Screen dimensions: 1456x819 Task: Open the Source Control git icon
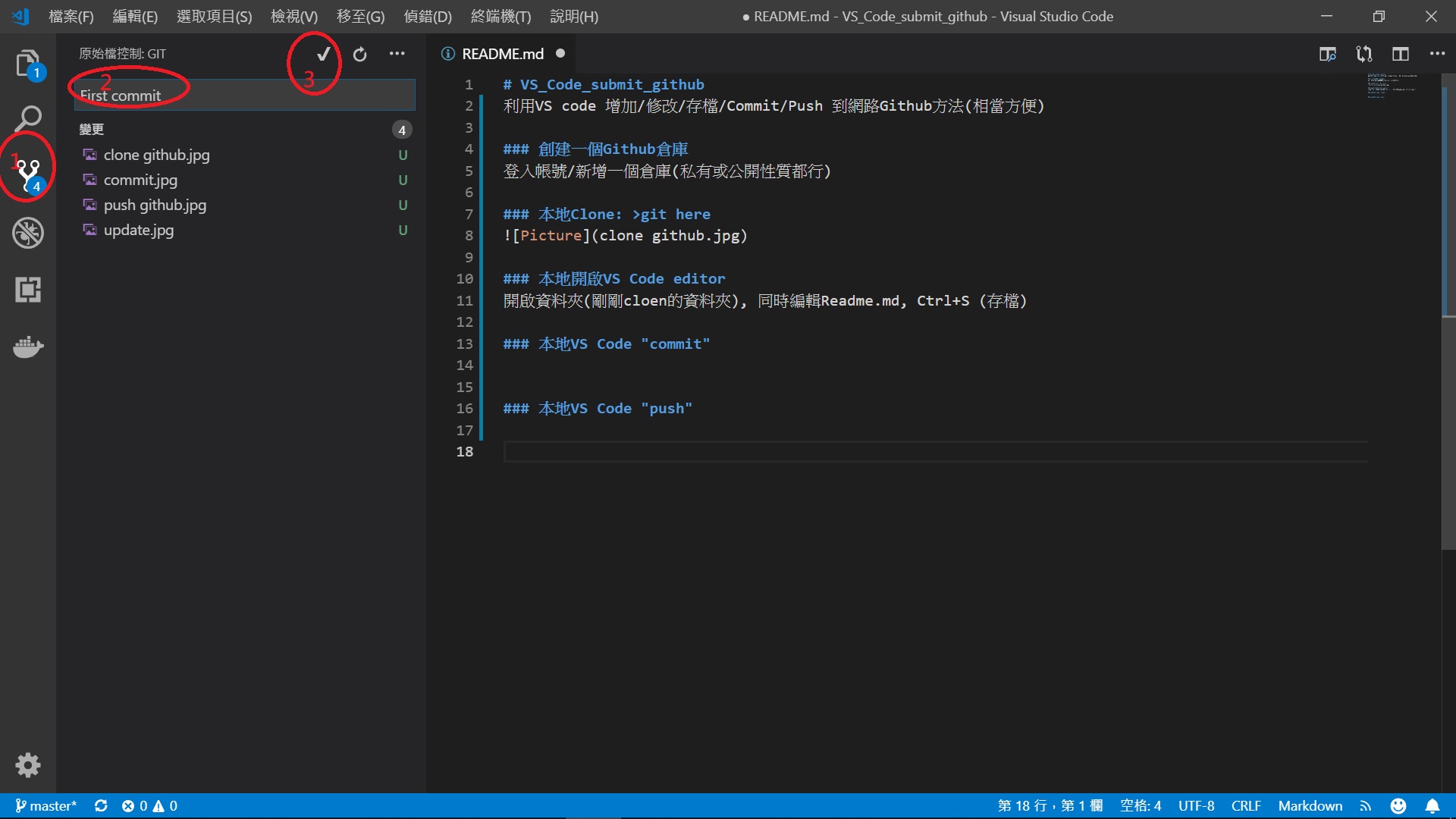(28, 174)
